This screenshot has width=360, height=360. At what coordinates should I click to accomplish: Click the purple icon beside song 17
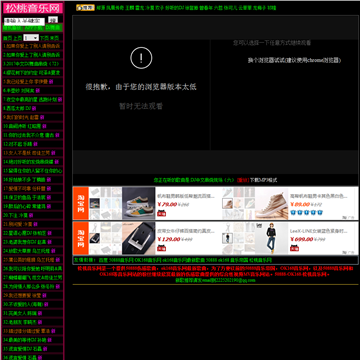[49, 188]
